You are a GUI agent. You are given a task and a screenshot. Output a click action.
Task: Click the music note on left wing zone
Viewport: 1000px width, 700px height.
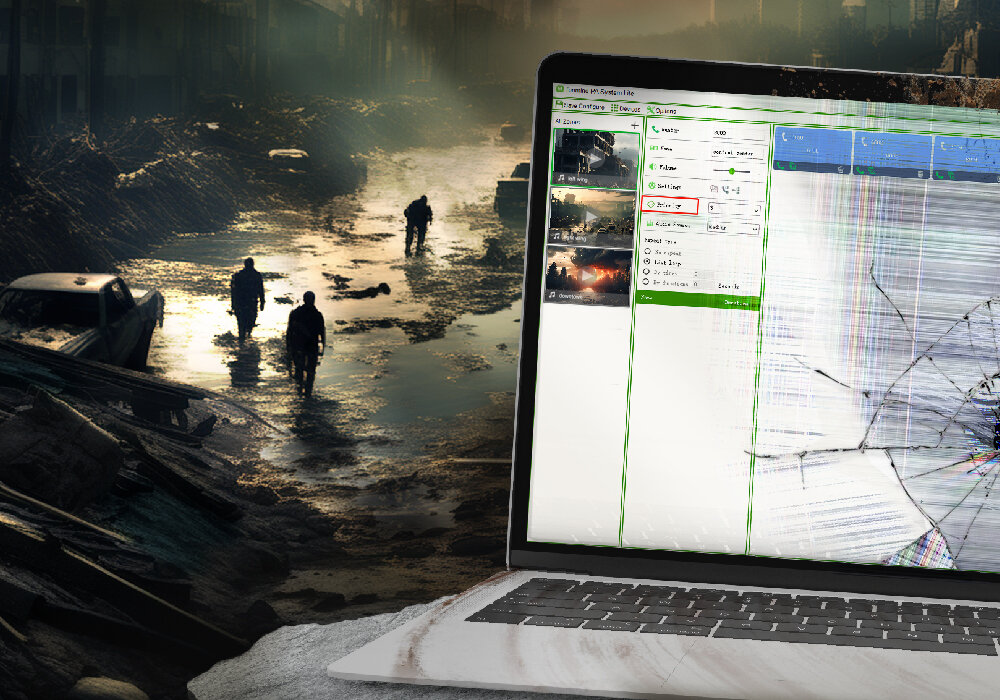click(x=561, y=178)
